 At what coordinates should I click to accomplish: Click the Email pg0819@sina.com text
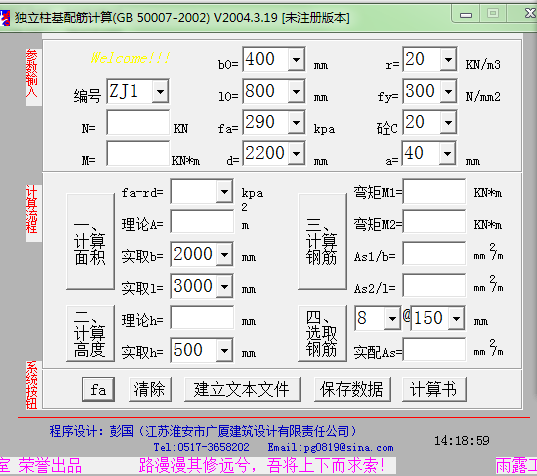point(330,447)
